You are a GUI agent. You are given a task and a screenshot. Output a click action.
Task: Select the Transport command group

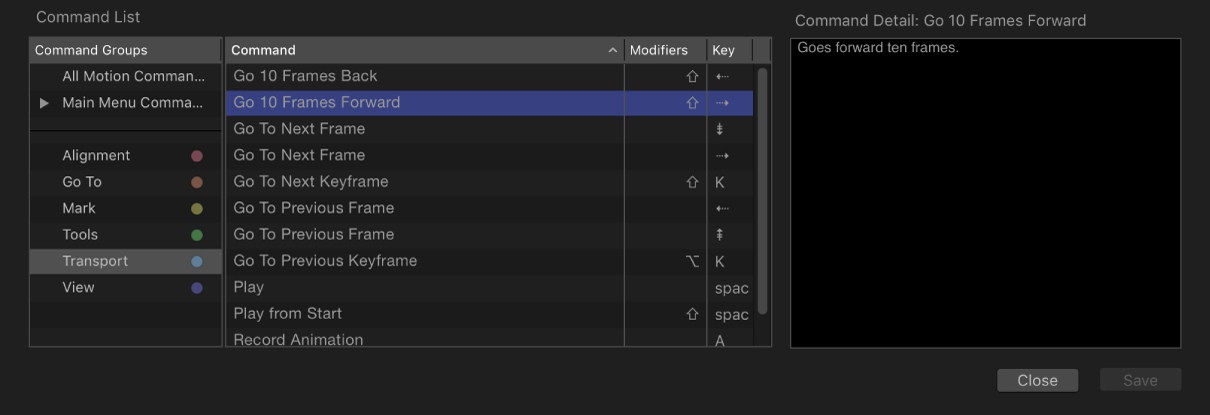(95, 261)
